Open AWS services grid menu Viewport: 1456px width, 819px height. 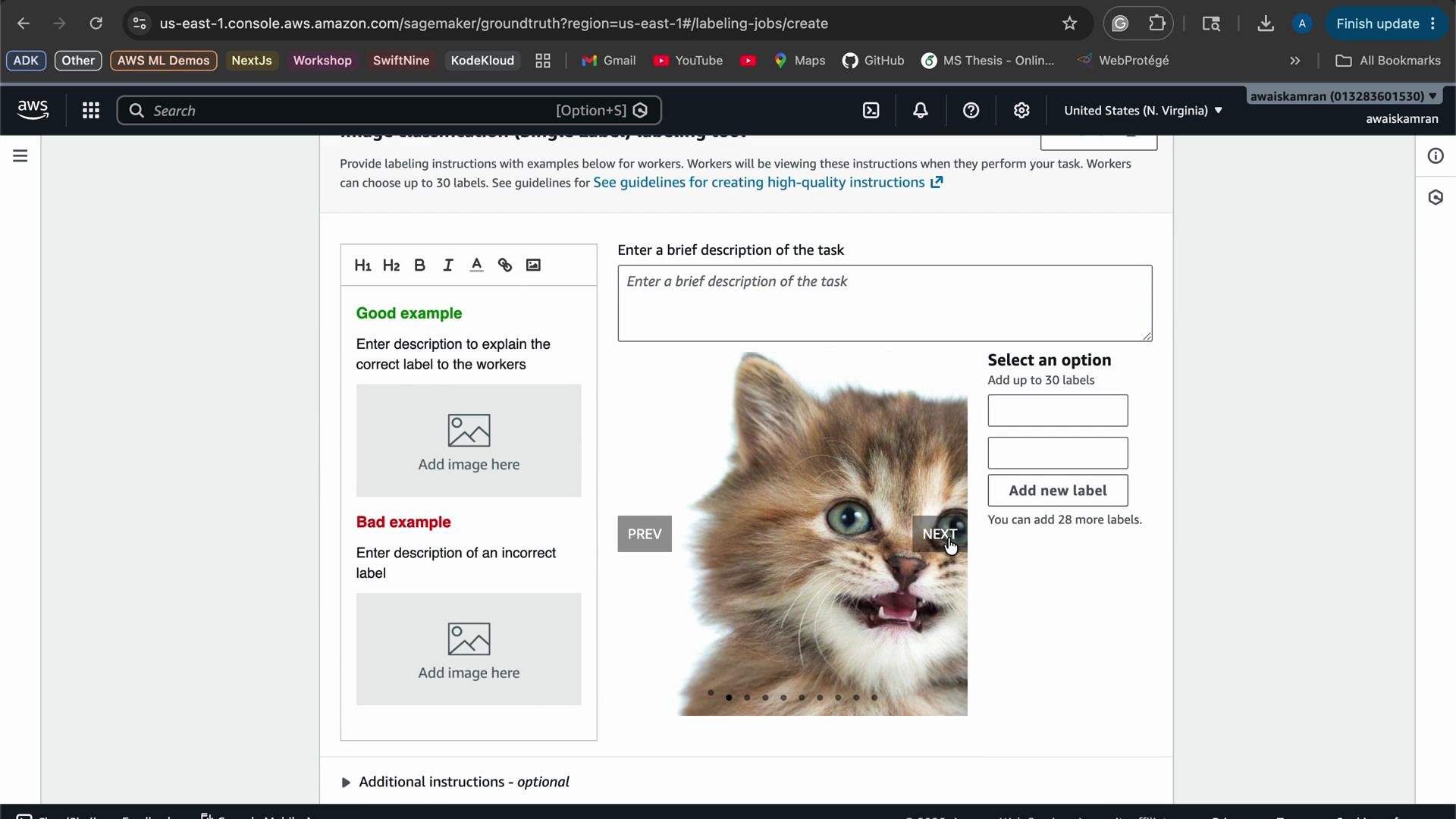click(x=91, y=111)
